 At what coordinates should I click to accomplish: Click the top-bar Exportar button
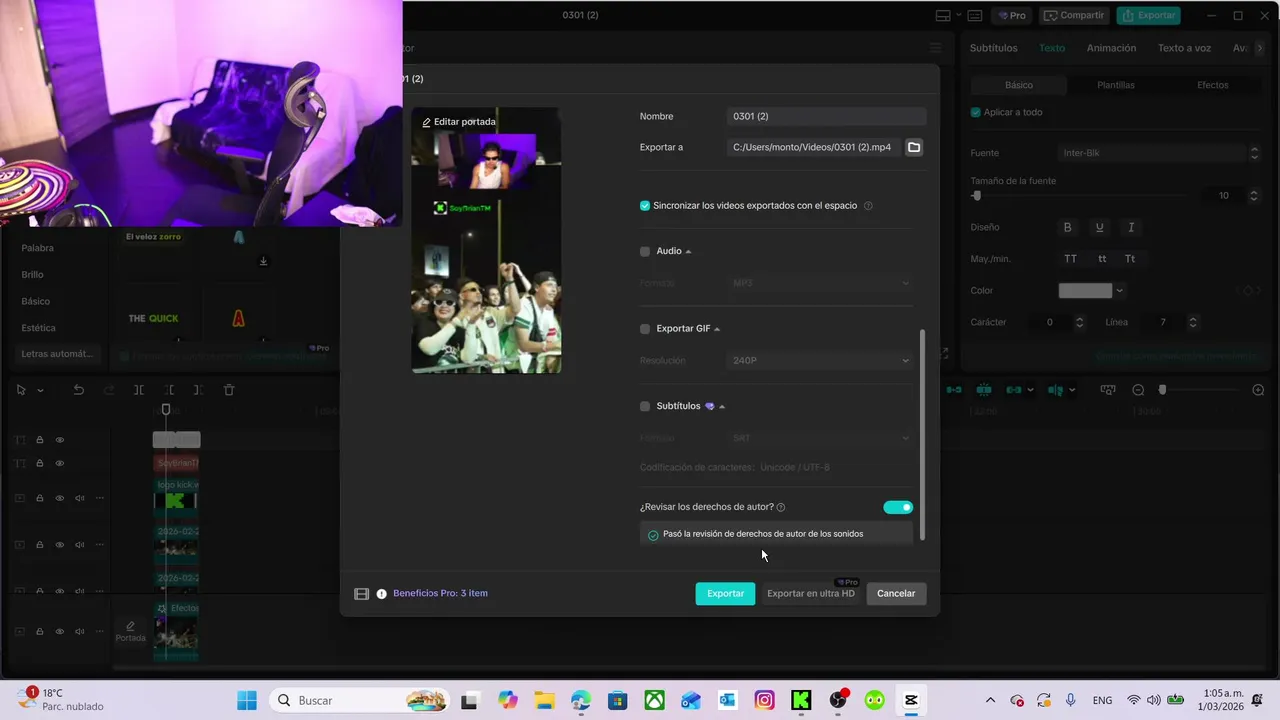1148,15
